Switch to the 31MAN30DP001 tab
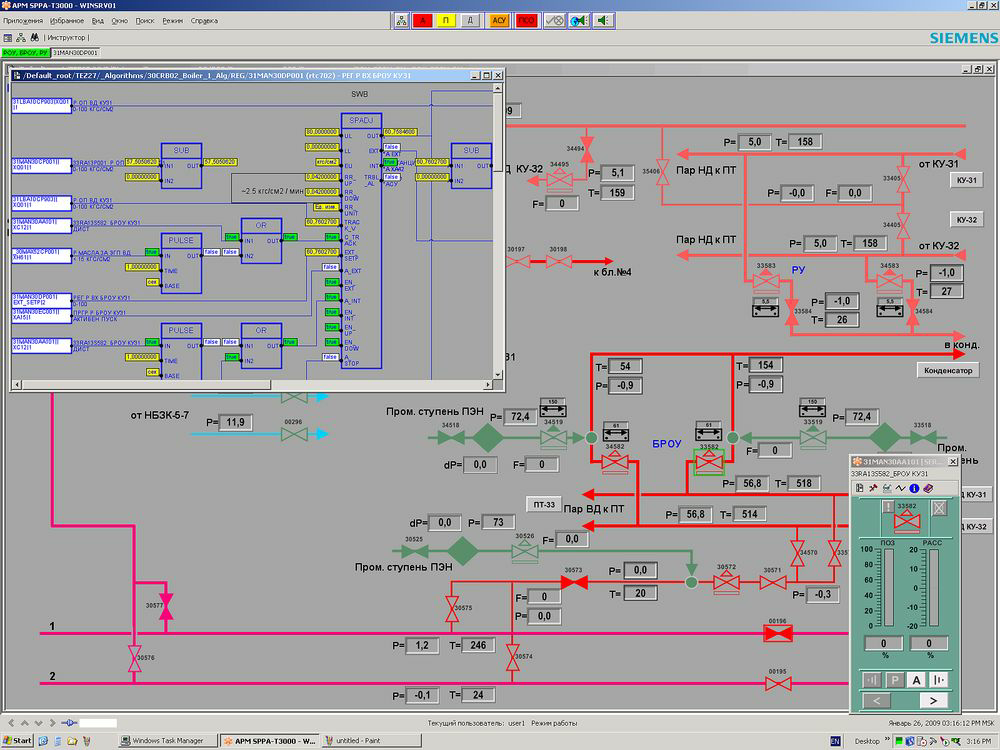Screen dimensions: 1000x750 (75, 52)
